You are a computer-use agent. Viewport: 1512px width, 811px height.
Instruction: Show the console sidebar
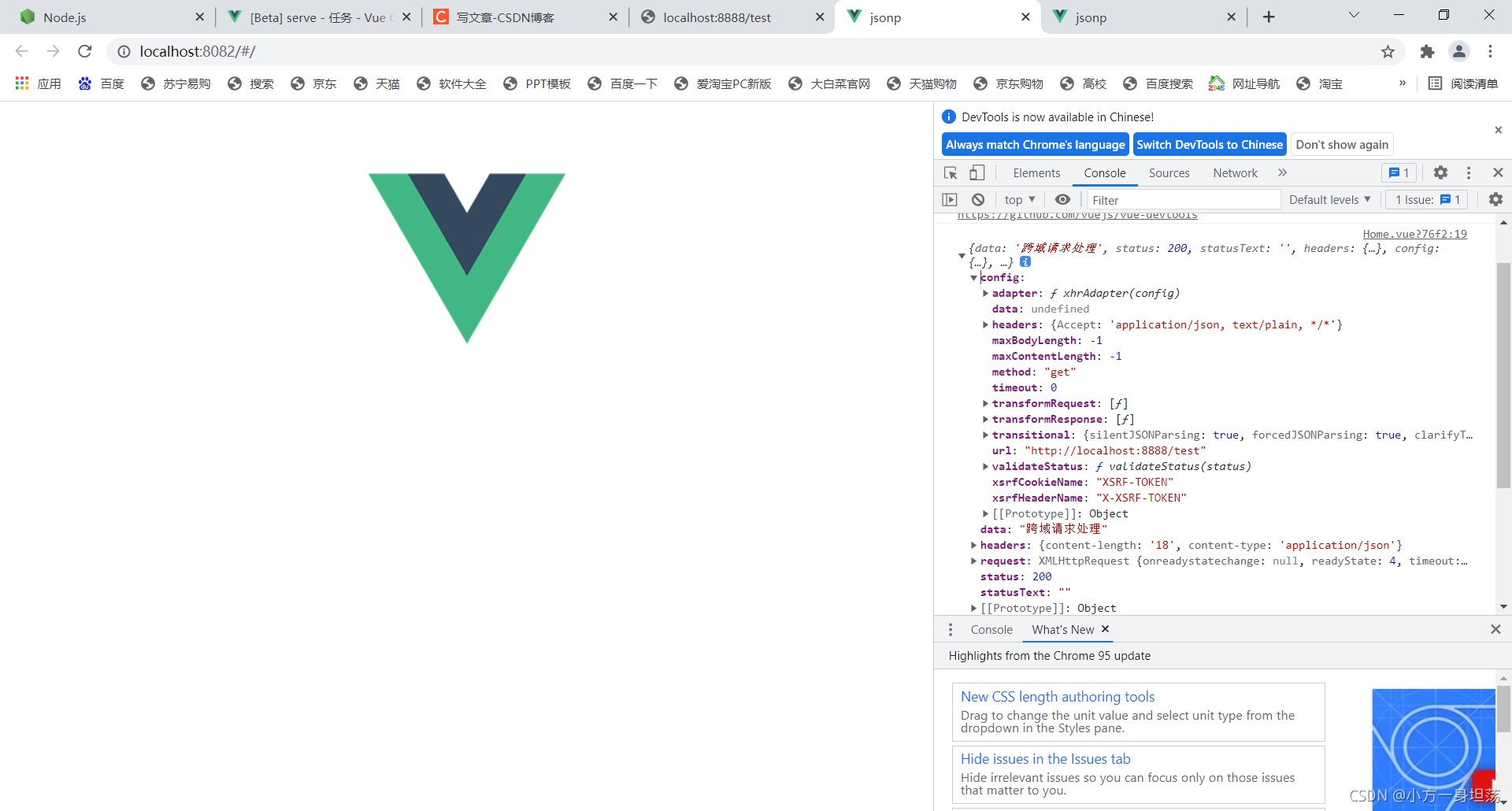click(950, 200)
